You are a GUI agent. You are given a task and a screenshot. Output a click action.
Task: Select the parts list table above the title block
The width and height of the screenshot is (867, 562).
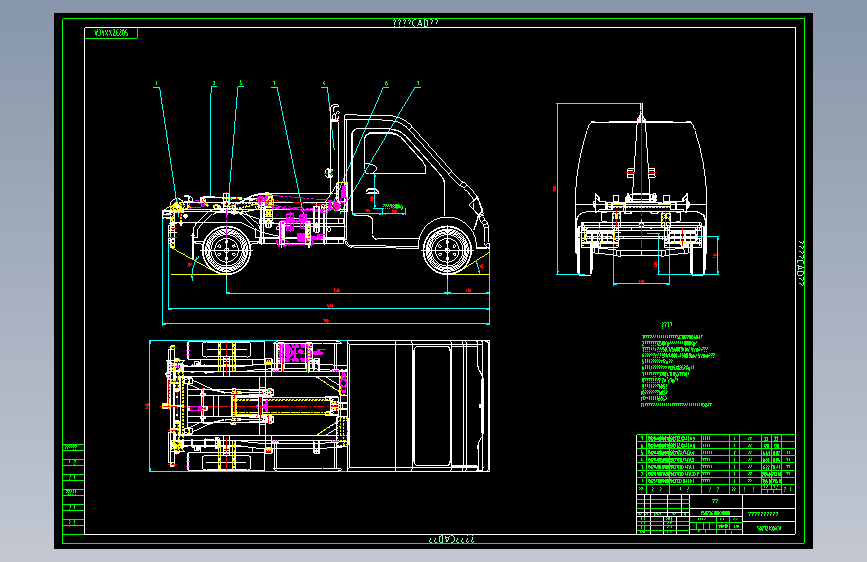716,464
